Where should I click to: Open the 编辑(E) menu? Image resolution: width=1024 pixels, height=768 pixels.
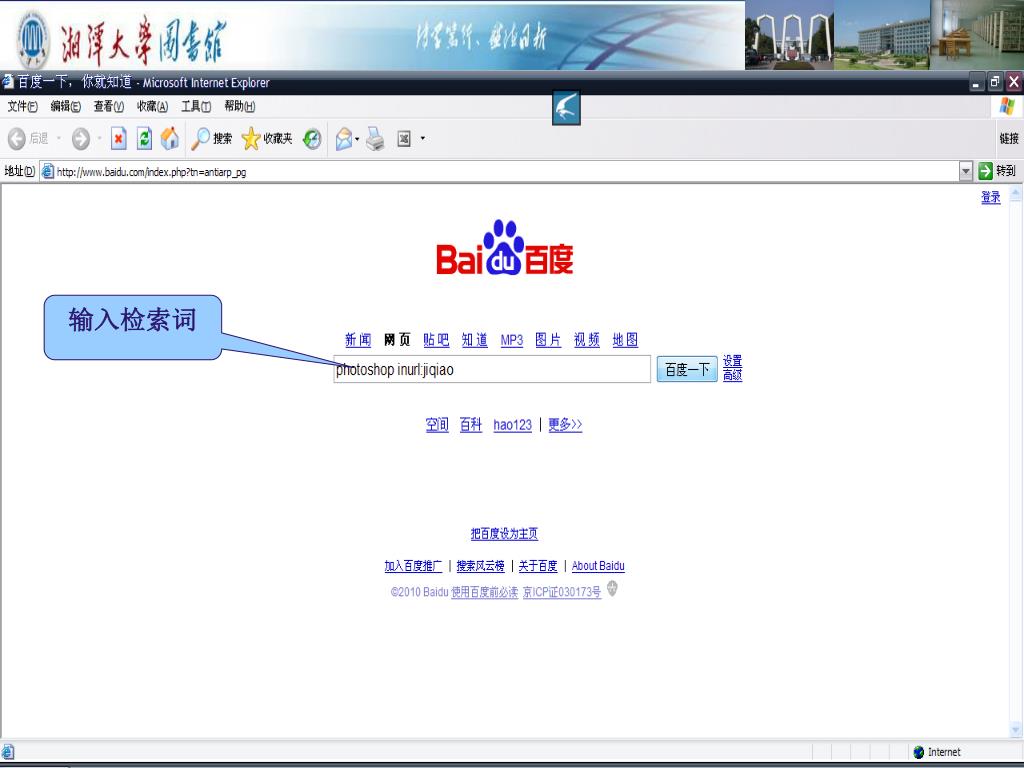click(x=65, y=106)
